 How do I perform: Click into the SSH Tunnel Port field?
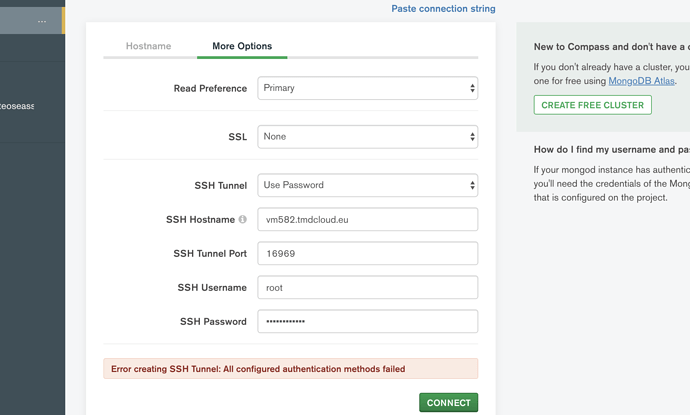(x=367, y=254)
